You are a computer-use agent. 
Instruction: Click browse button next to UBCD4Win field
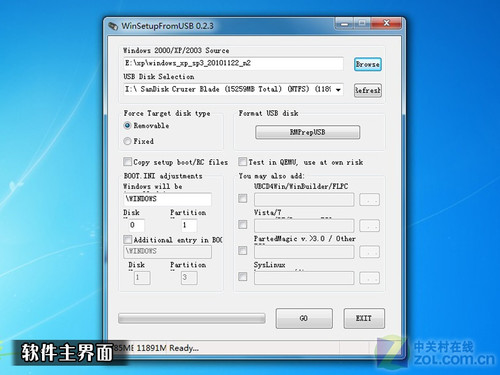pos(369,200)
